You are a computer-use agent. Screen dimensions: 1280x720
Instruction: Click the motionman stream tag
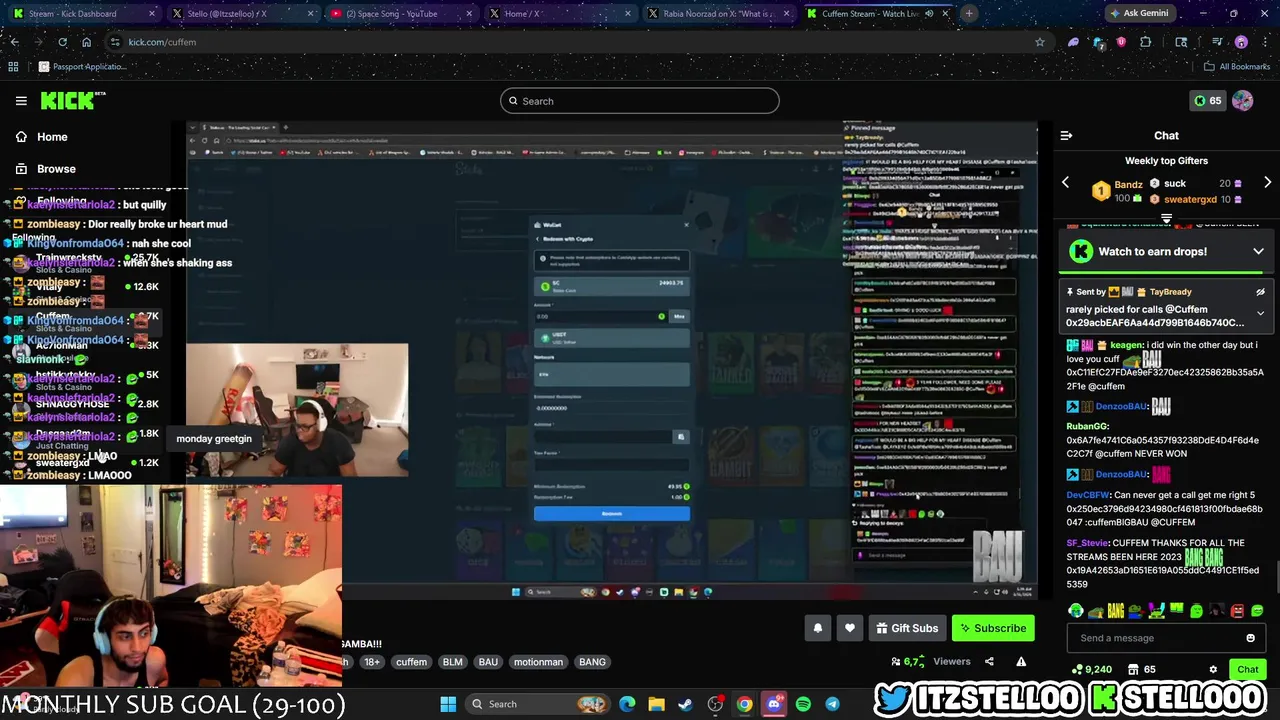click(x=538, y=662)
